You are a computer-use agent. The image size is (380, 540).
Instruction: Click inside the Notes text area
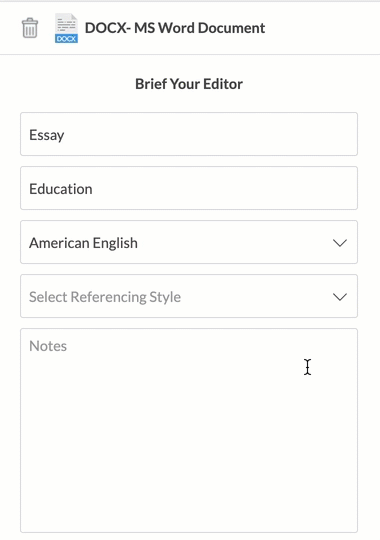click(x=189, y=430)
